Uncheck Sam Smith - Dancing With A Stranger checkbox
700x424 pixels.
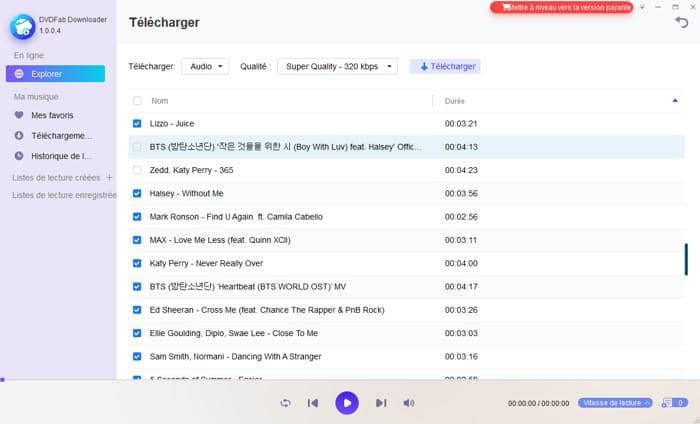137,357
